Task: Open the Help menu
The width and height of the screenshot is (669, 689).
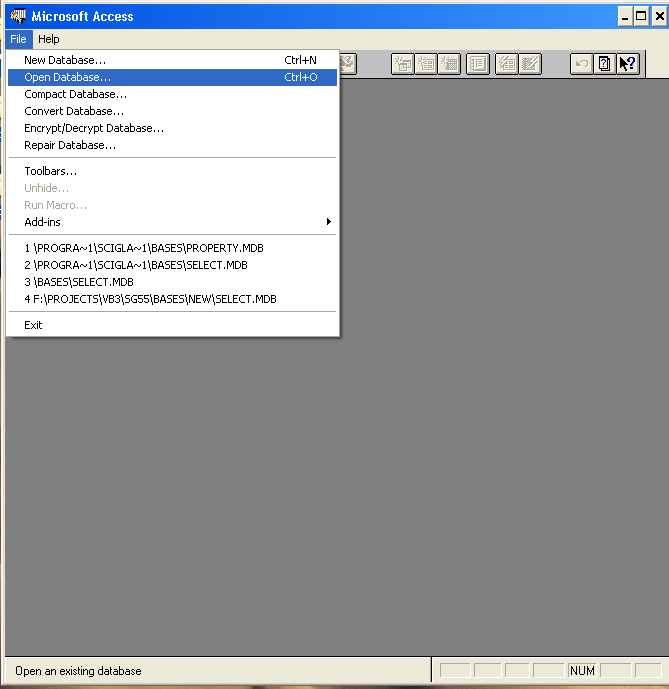Action: point(48,39)
